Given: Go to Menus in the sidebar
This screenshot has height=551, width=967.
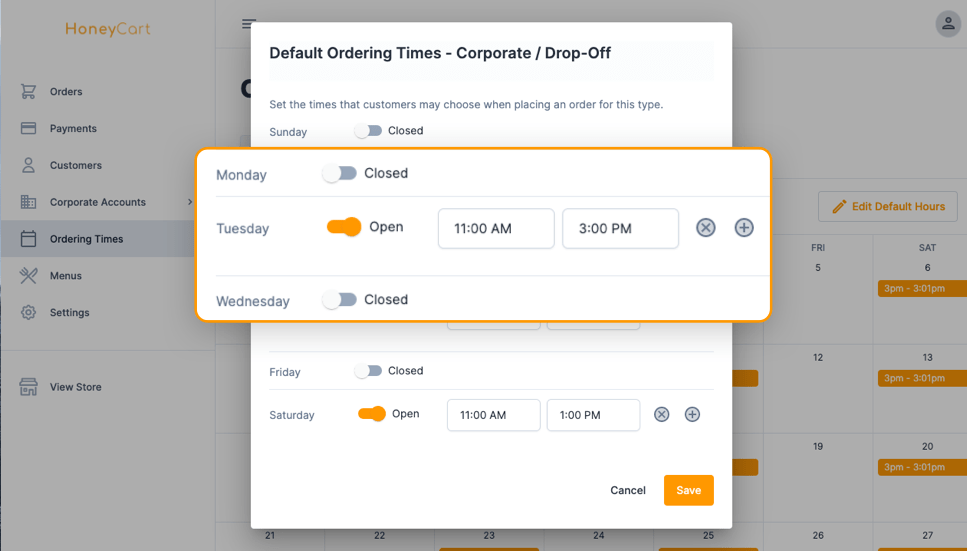Looking at the screenshot, I should click(x=65, y=276).
